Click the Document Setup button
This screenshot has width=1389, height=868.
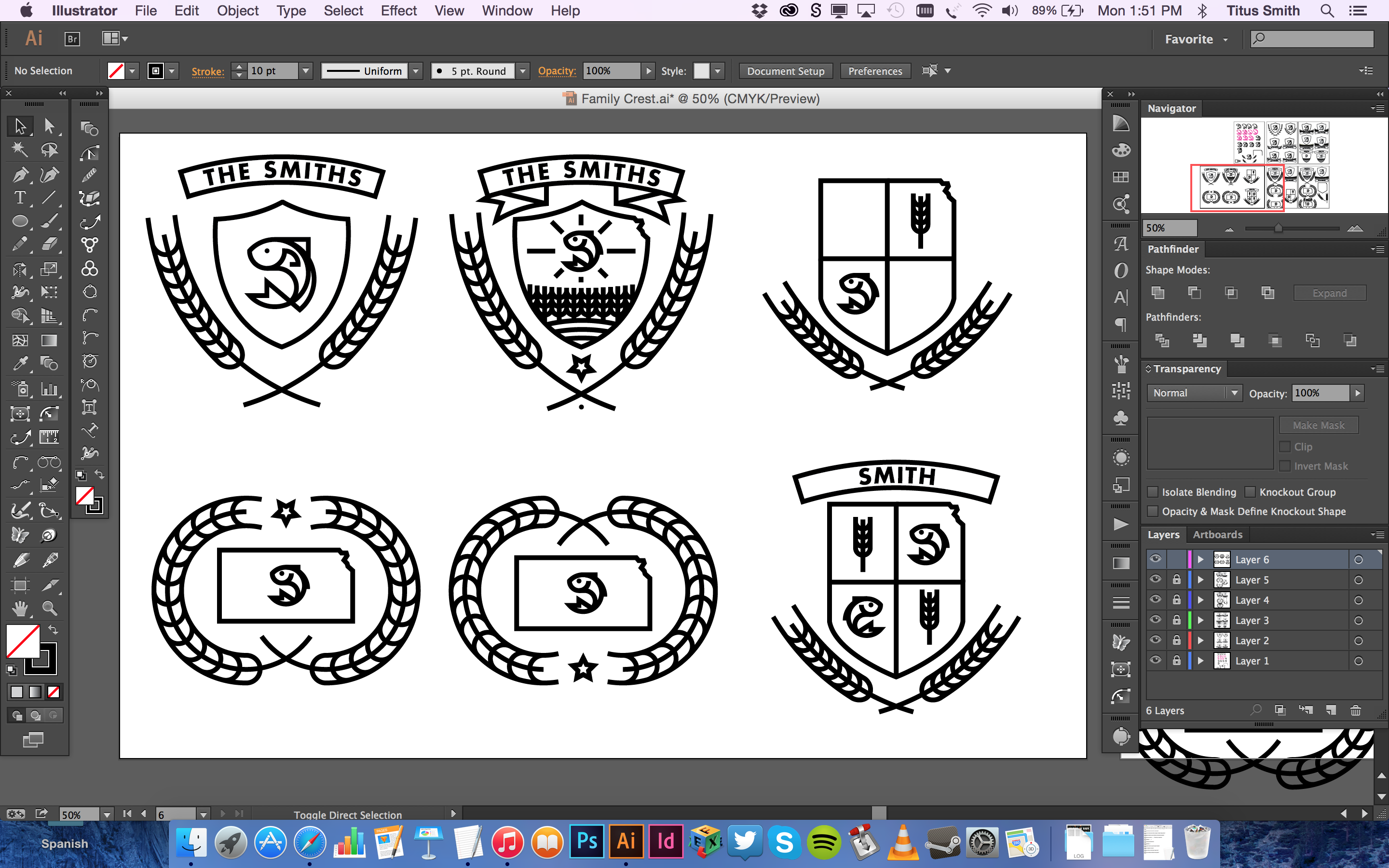click(x=785, y=71)
